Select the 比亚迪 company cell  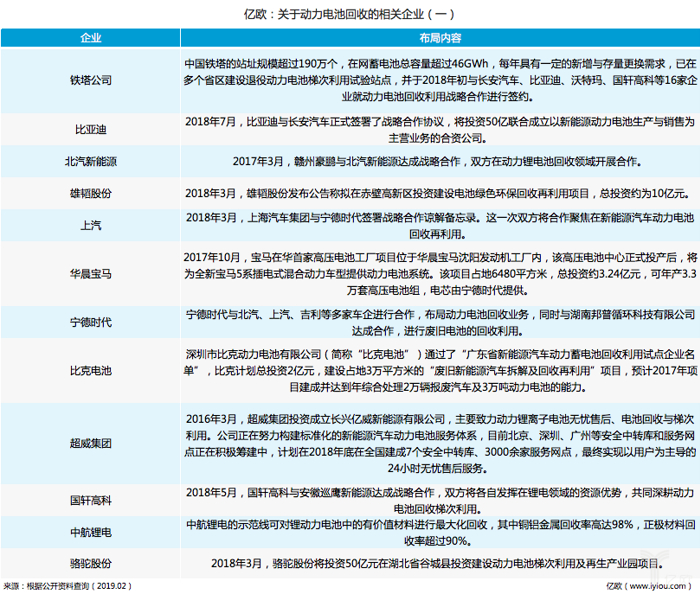click(91, 129)
